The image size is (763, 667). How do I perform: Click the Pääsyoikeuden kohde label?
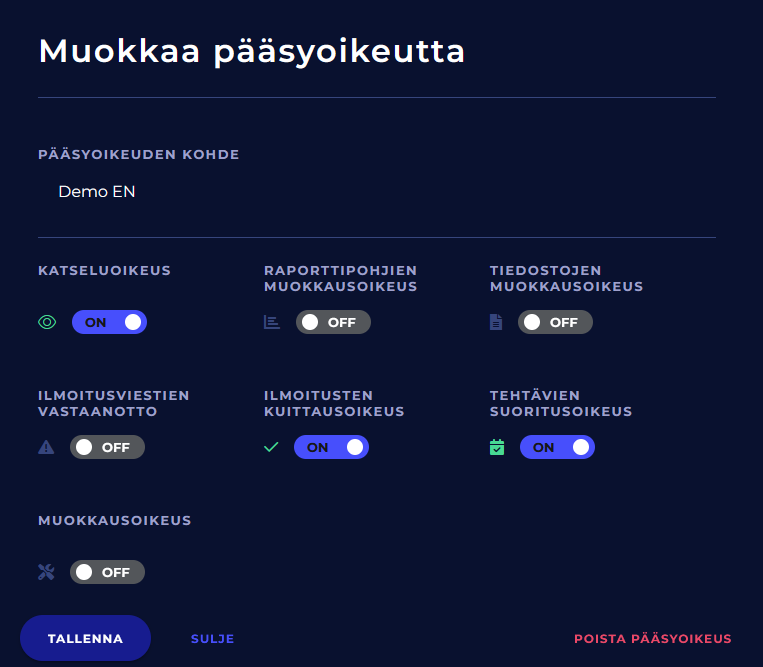click(138, 155)
